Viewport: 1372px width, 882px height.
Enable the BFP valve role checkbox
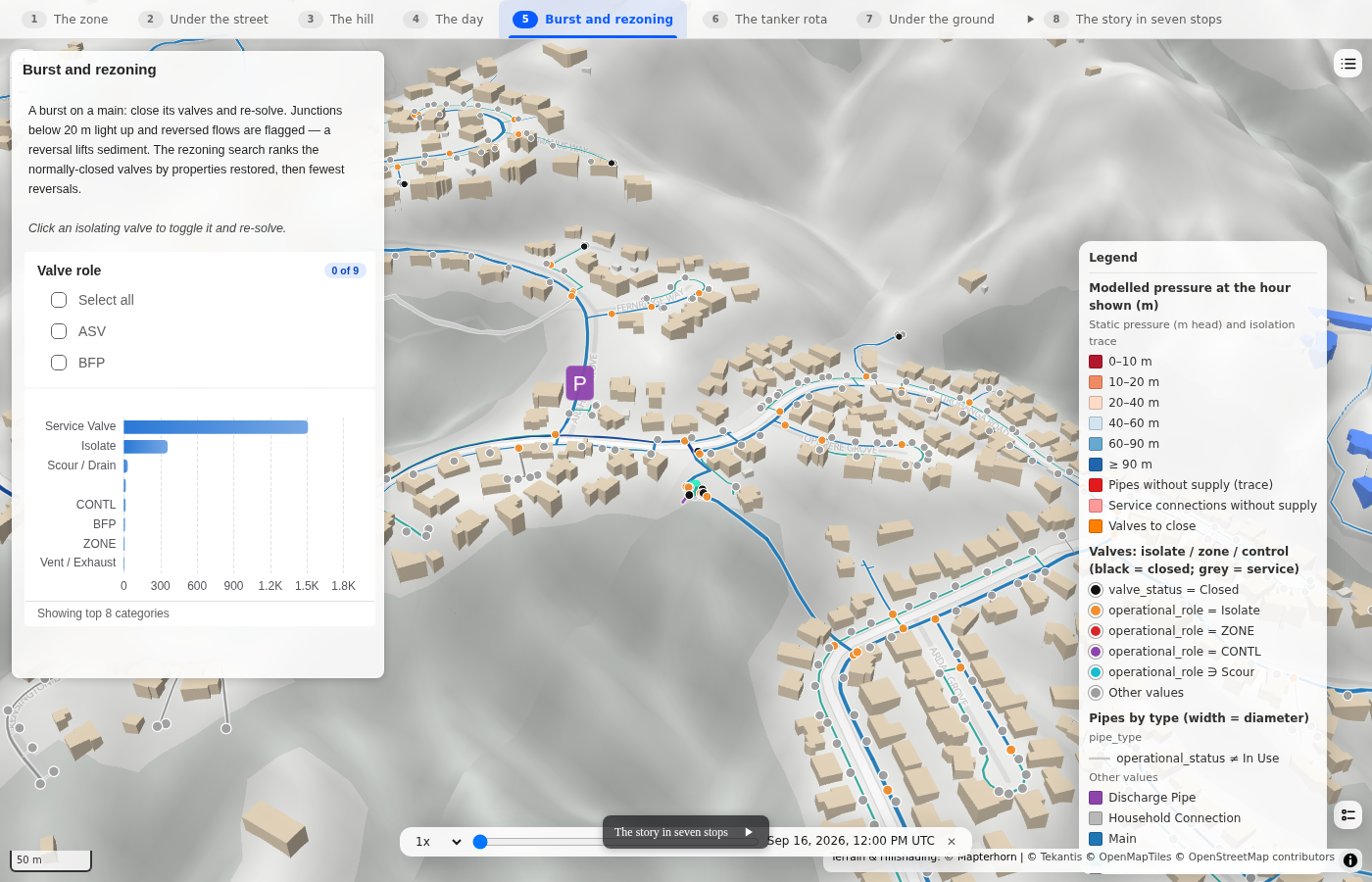tap(59, 363)
